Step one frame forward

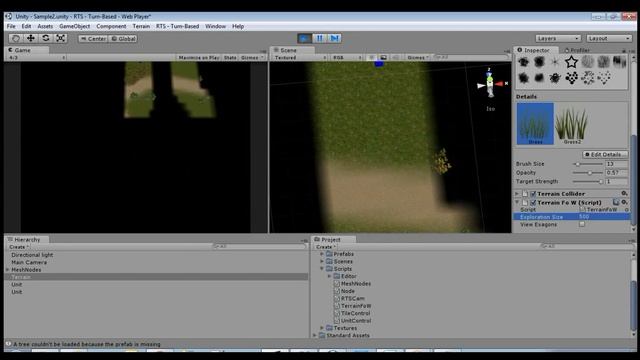point(334,38)
